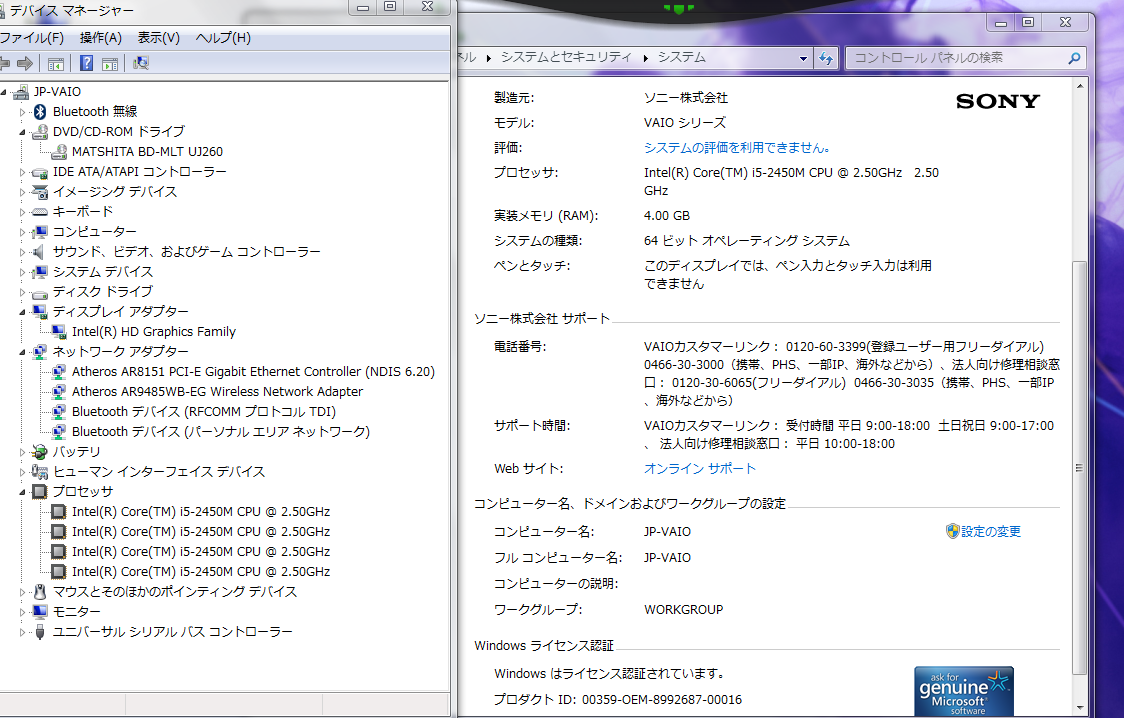Select MATSHITA BD-MLT UJ260 drive
The height and width of the screenshot is (718, 1124).
pos(147,152)
